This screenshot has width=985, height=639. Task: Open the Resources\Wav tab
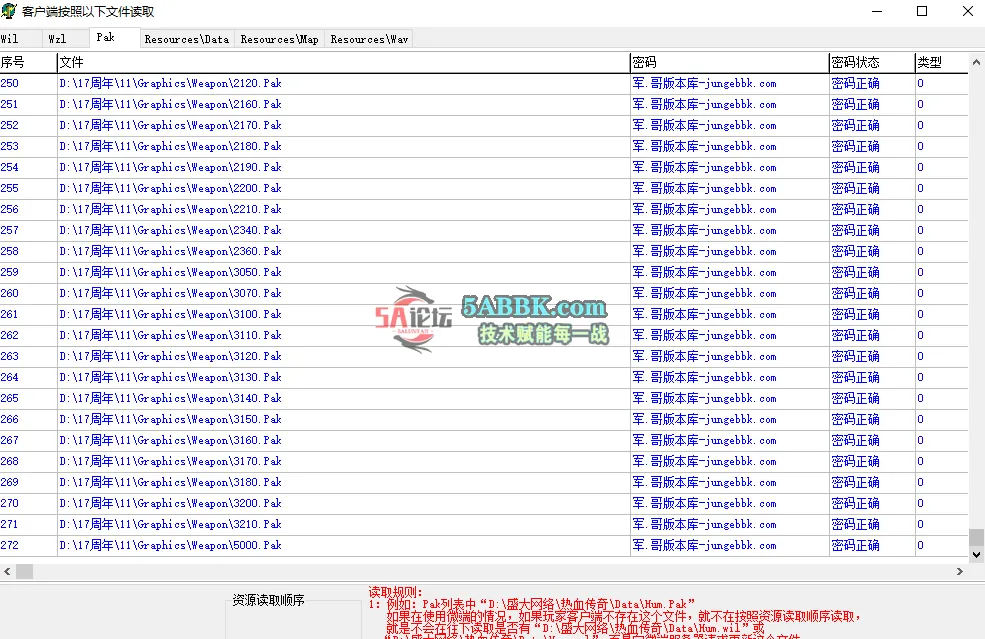[x=369, y=39]
